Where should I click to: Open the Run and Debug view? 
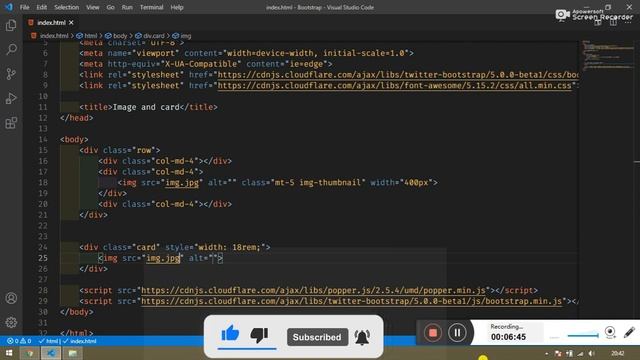click(x=11, y=98)
